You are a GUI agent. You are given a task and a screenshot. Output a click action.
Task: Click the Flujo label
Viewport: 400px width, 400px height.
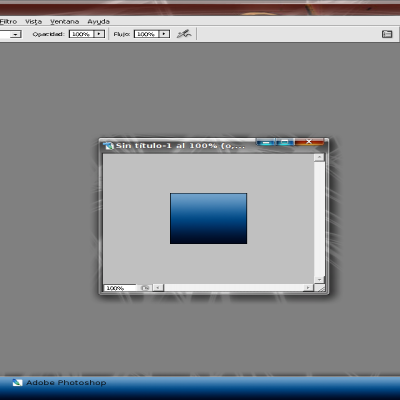click(x=122, y=34)
